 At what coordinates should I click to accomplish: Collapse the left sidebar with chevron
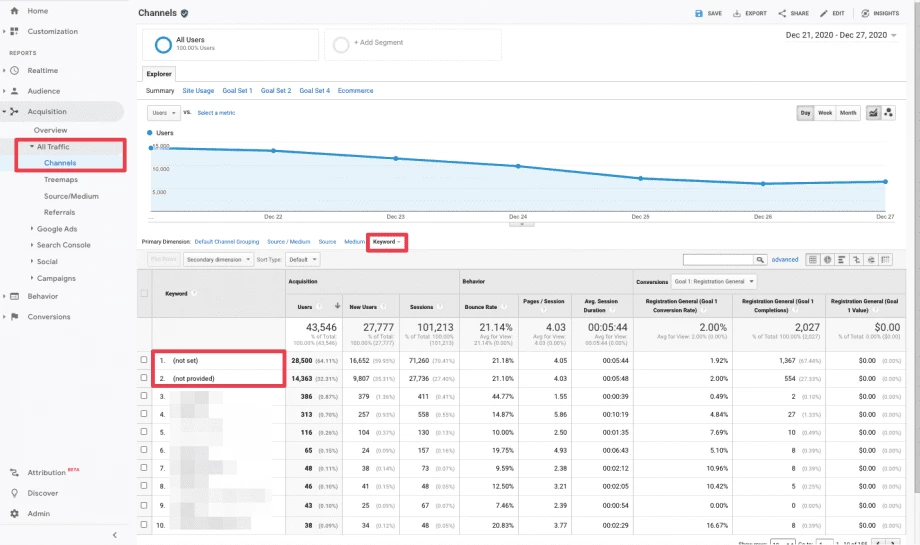tap(115, 535)
